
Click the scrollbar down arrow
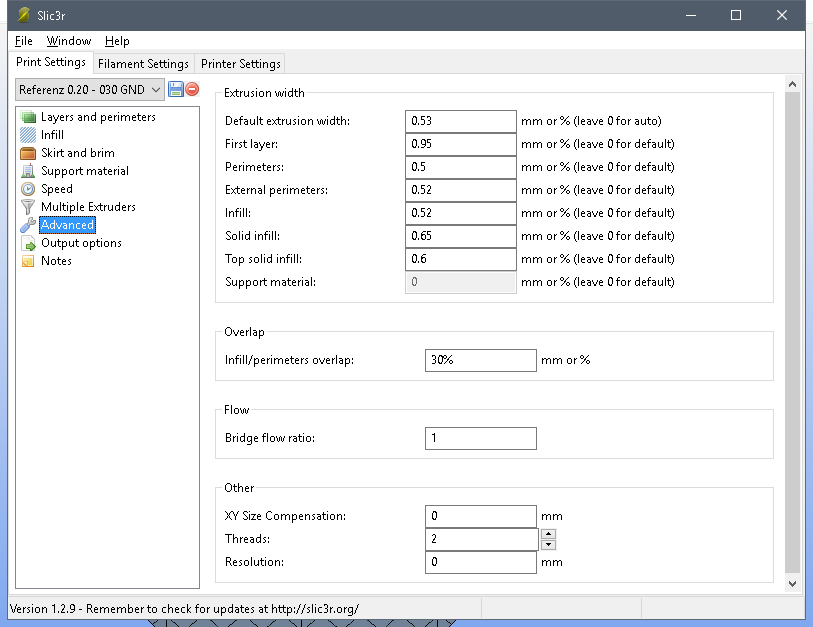(x=794, y=583)
